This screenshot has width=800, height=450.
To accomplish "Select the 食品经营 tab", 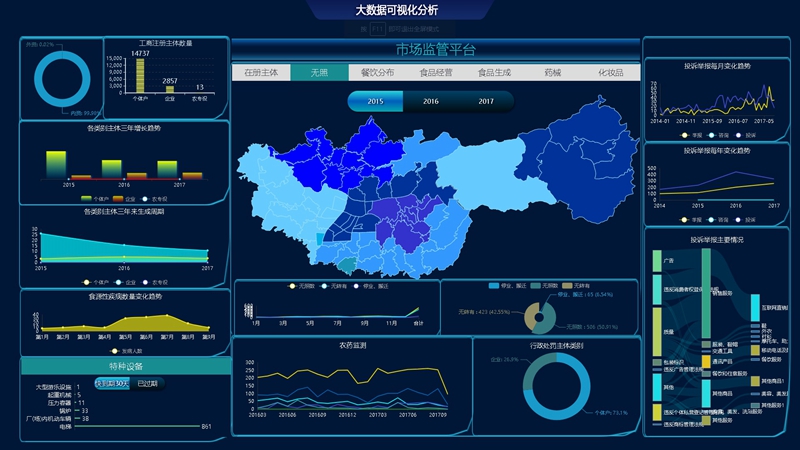I will pos(436,73).
